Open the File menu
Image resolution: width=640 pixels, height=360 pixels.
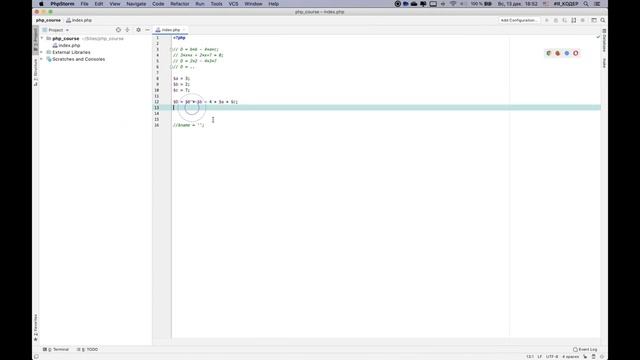84,4
